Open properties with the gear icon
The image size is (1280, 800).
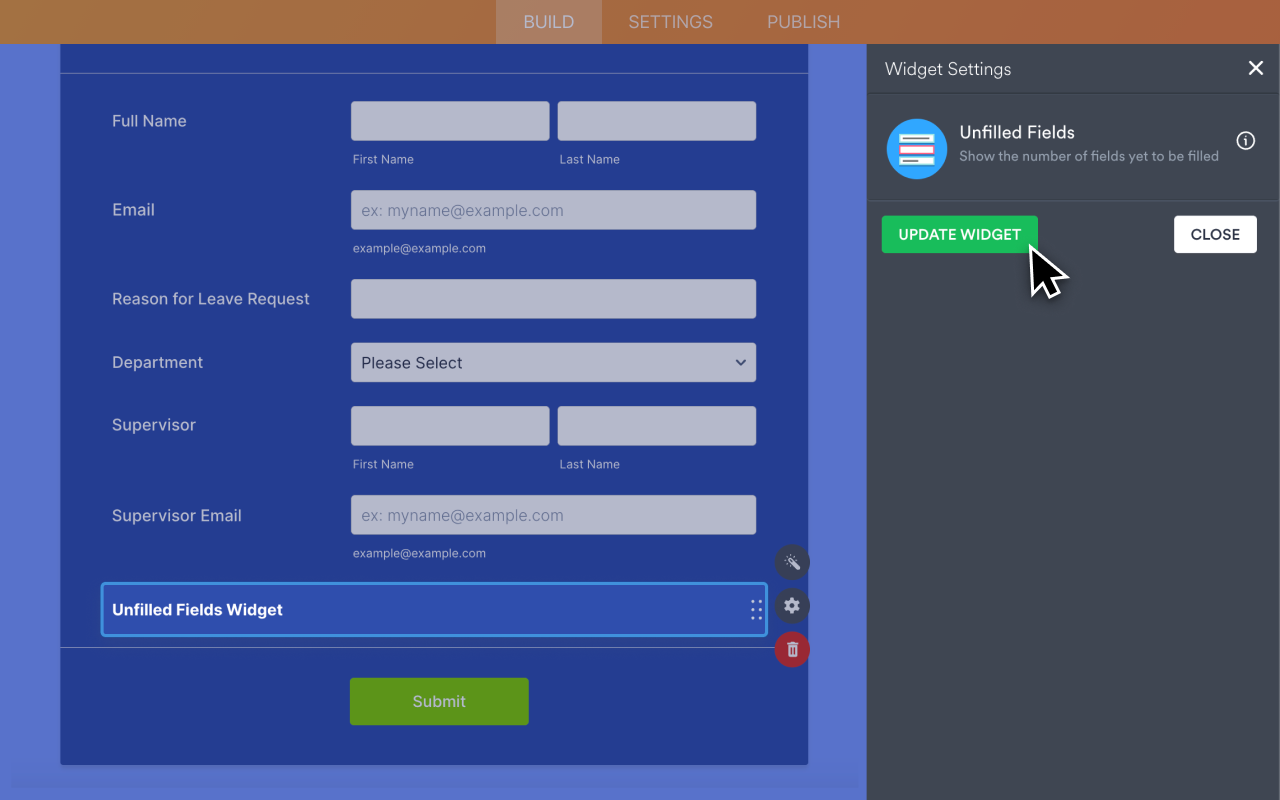pos(791,606)
